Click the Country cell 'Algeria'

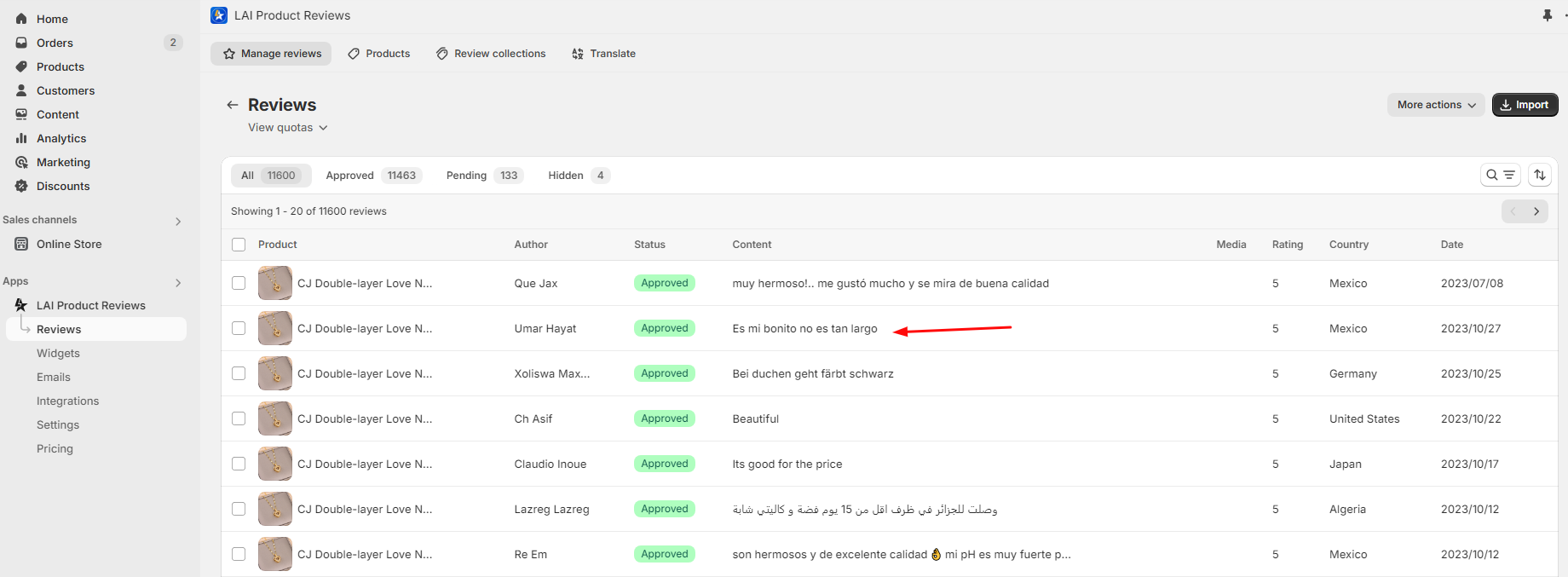1347,510
